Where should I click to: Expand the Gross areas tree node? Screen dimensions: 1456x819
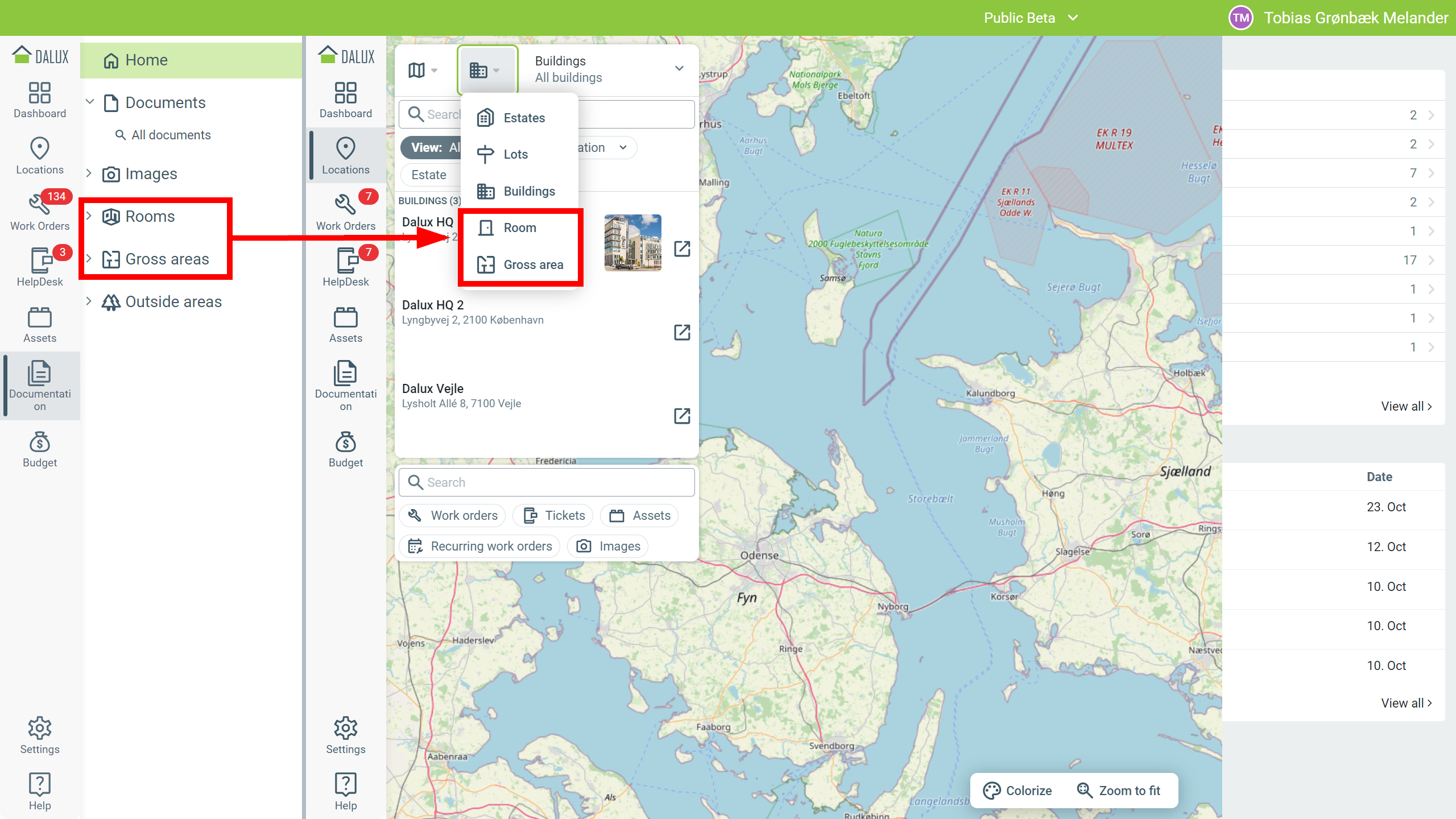pyautogui.click(x=89, y=258)
